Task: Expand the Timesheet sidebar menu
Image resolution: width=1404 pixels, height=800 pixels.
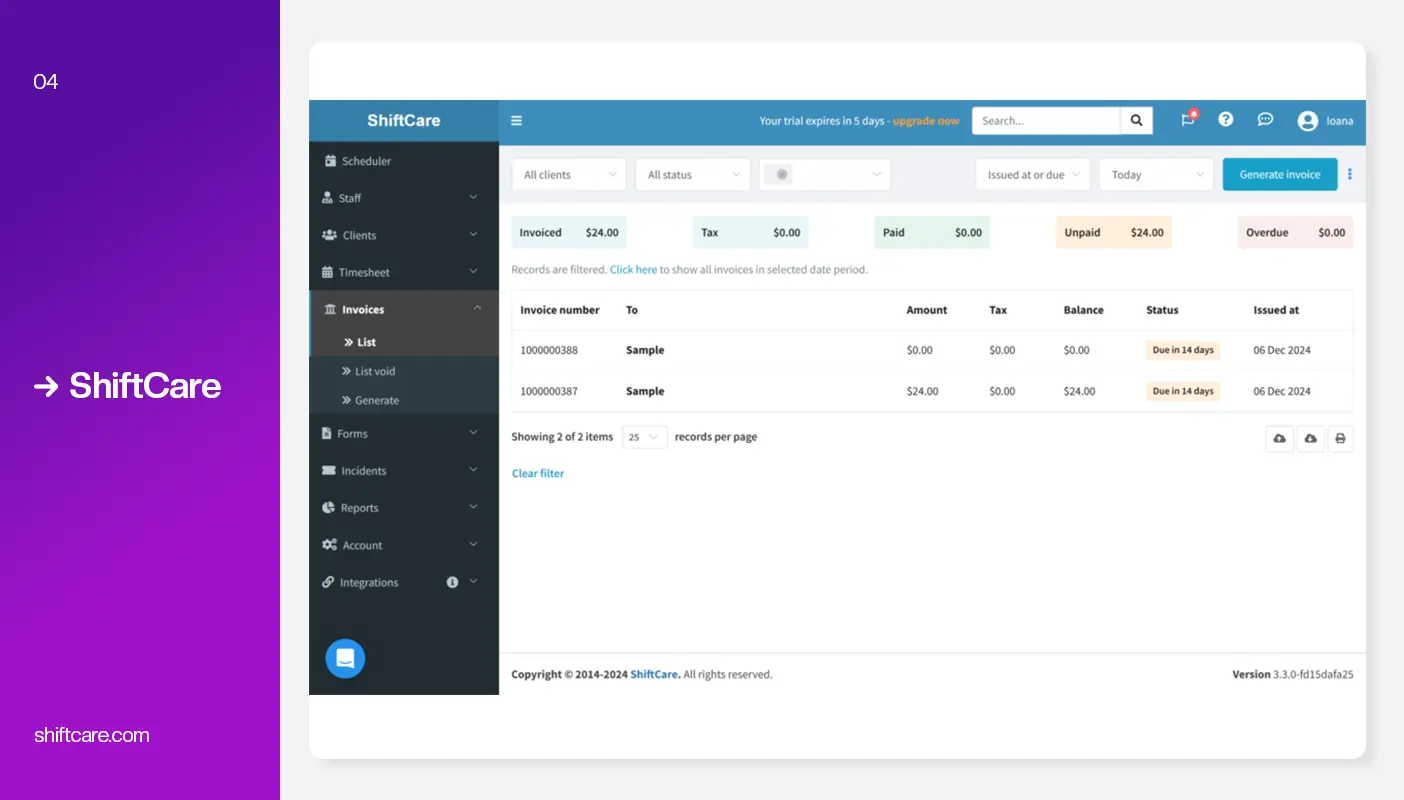Action: (404, 272)
